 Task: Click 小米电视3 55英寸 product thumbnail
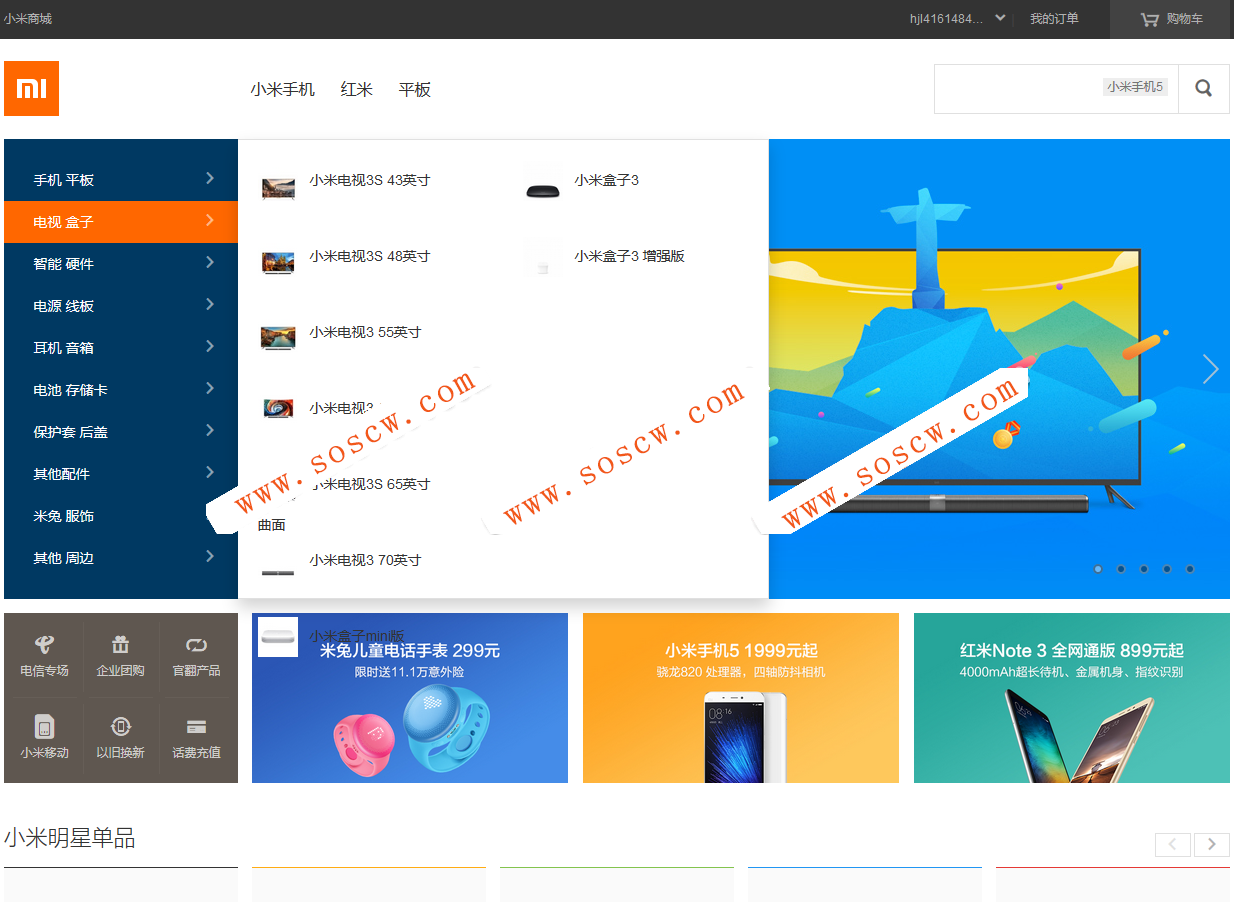point(278,337)
